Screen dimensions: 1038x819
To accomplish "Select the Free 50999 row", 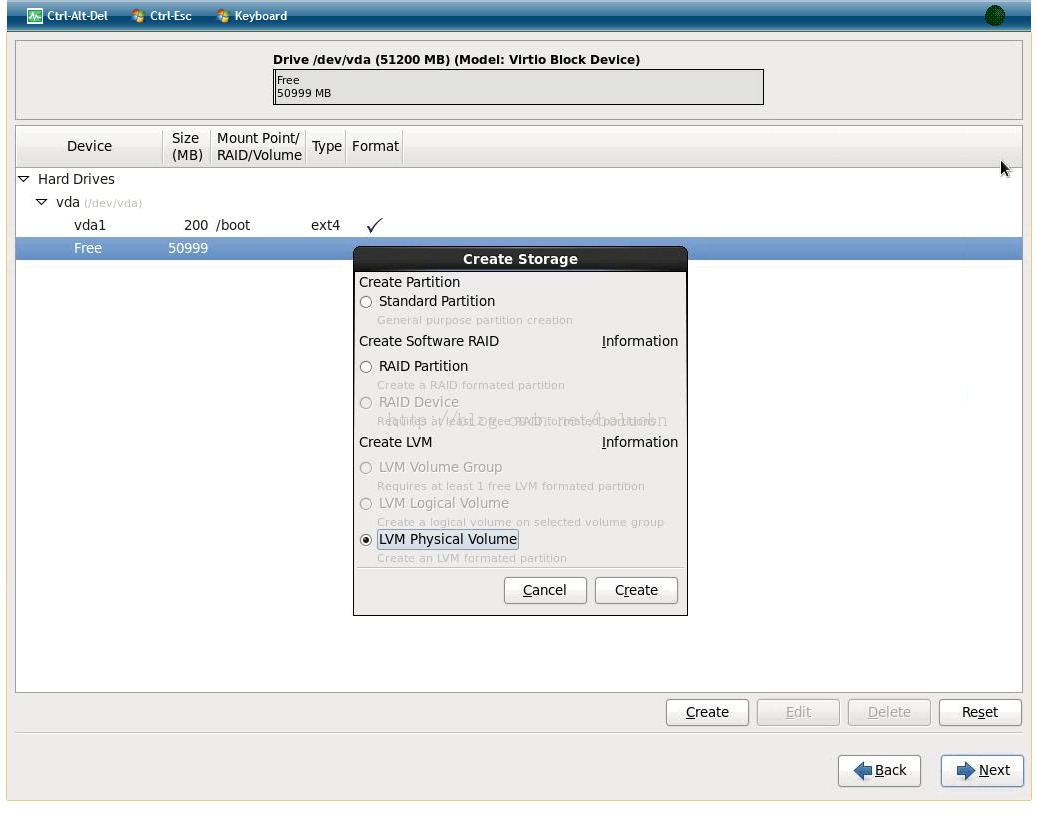I will click(x=519, y=248).
